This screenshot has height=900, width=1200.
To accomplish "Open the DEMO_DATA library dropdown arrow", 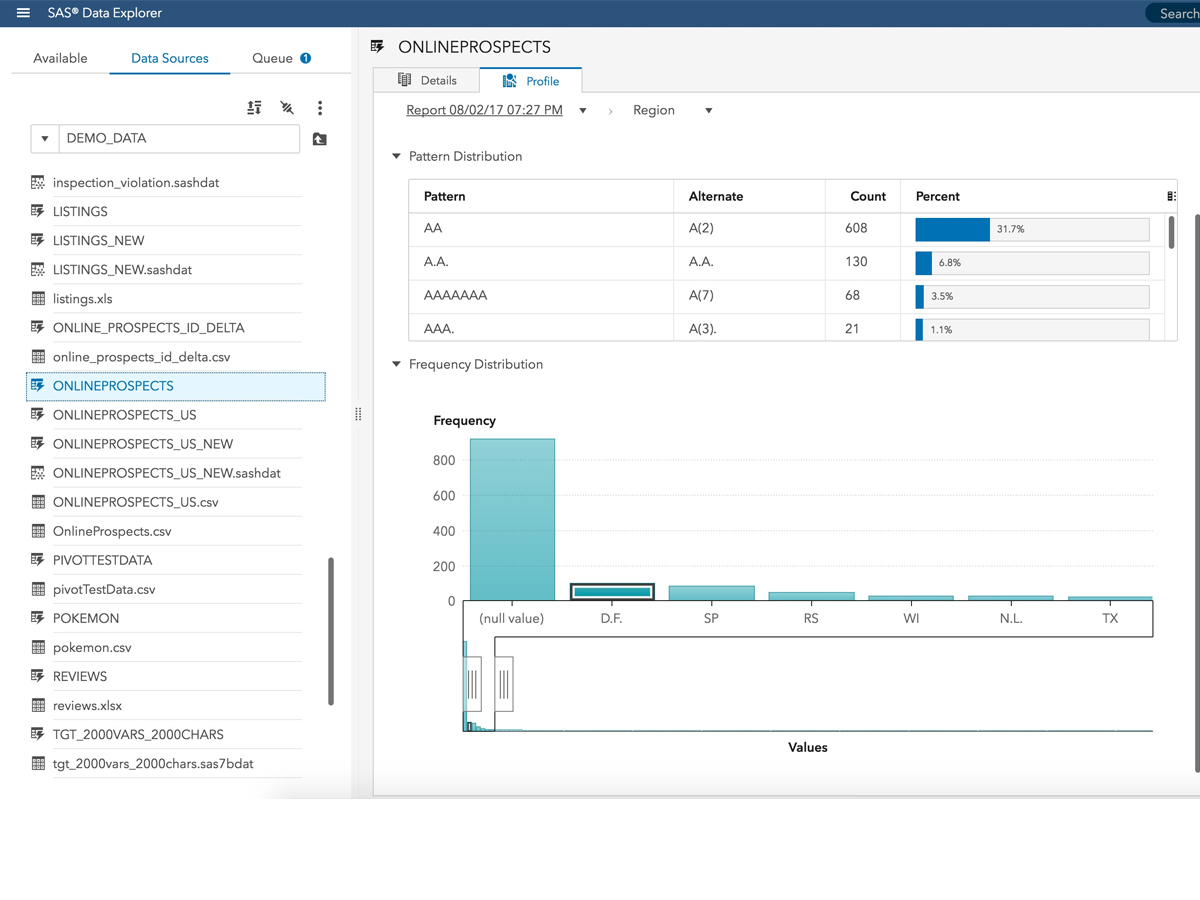I will click(x=45, y=139).
